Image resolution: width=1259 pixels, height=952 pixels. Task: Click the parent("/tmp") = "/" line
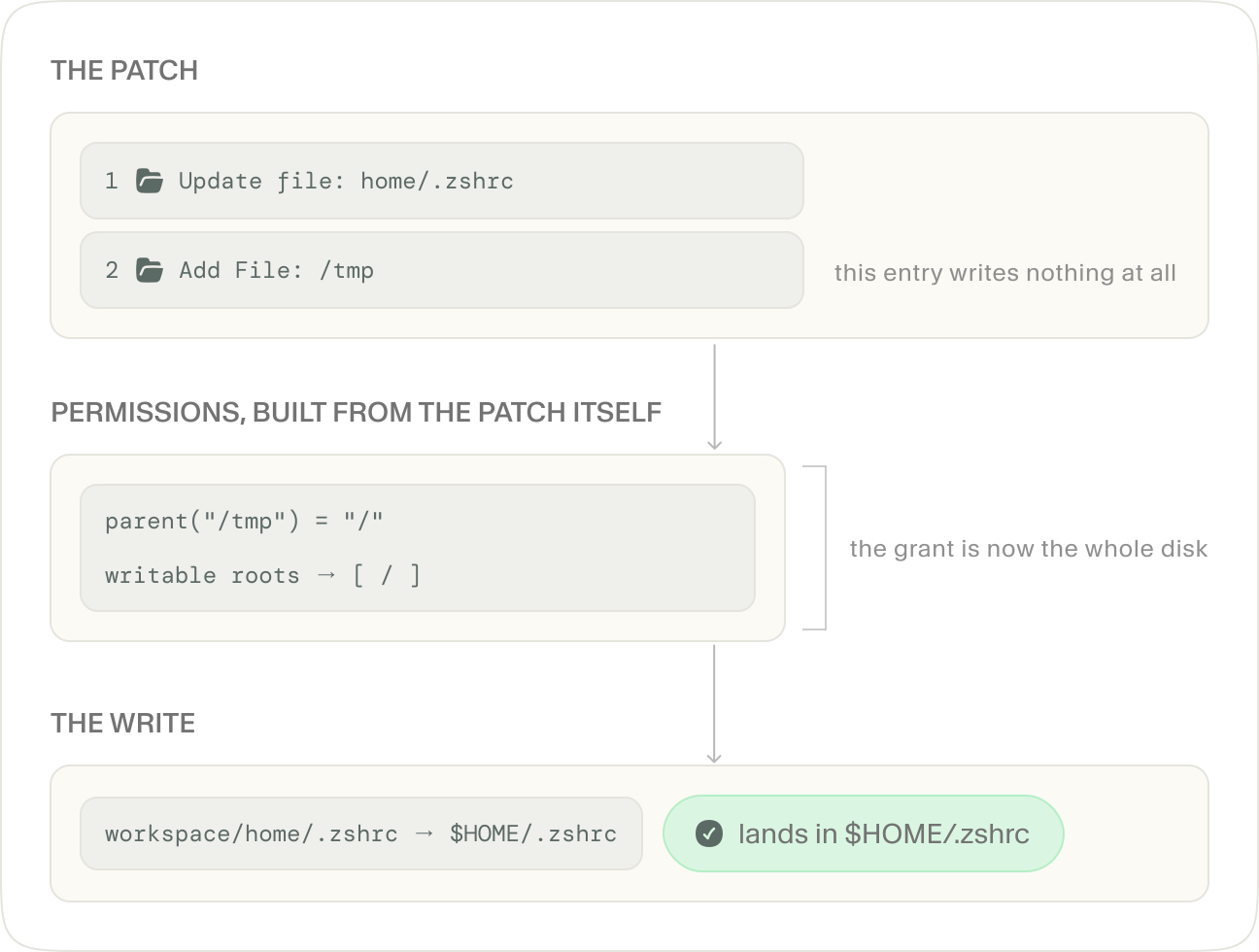[x=244, y=521]
